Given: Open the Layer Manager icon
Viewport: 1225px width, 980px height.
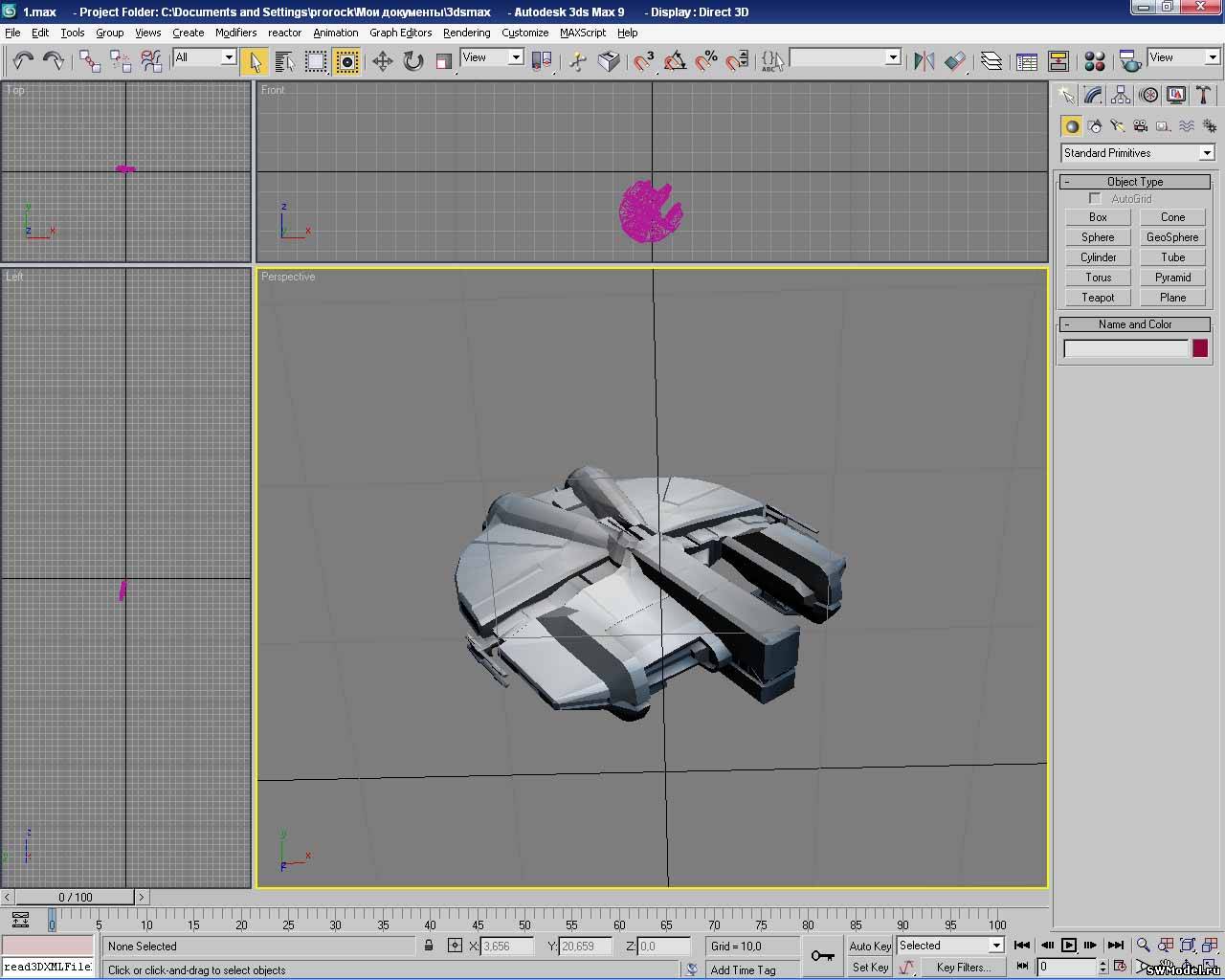Looking at the screenshot, I should coord(991,61).
